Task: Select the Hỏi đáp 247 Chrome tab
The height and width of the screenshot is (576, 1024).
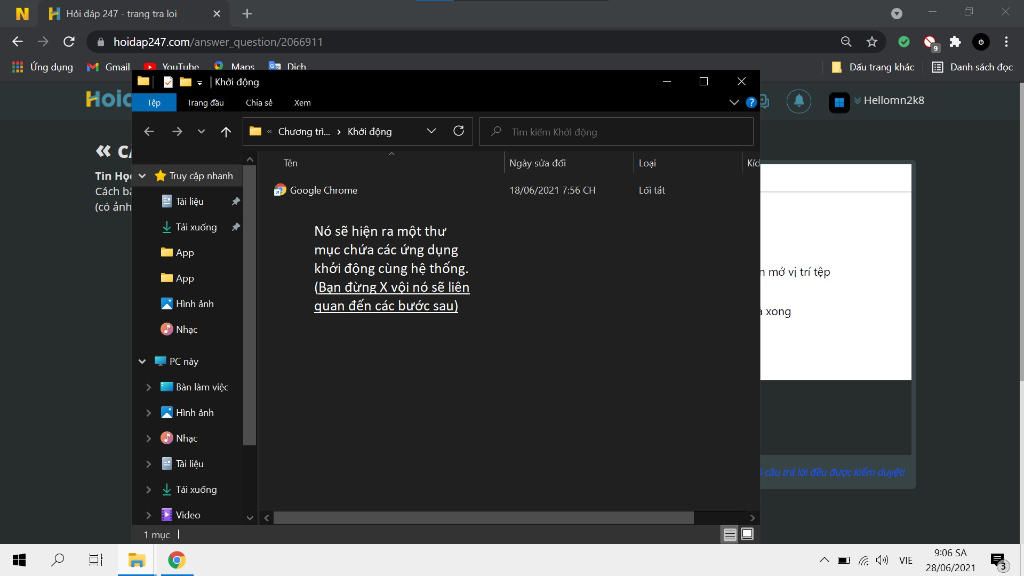Action: point(133,14)
